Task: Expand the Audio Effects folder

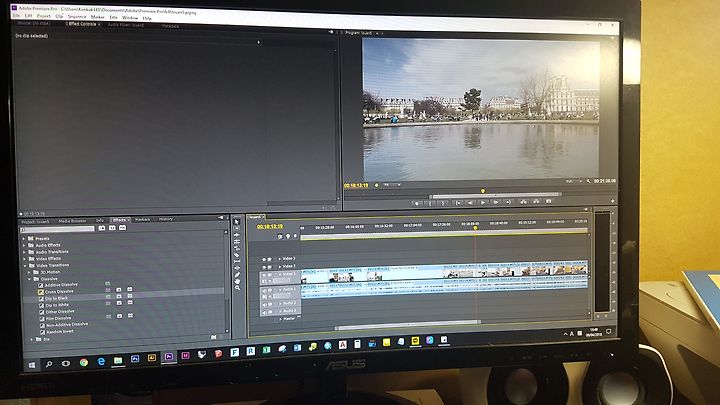Action: (x=24, y=245)
